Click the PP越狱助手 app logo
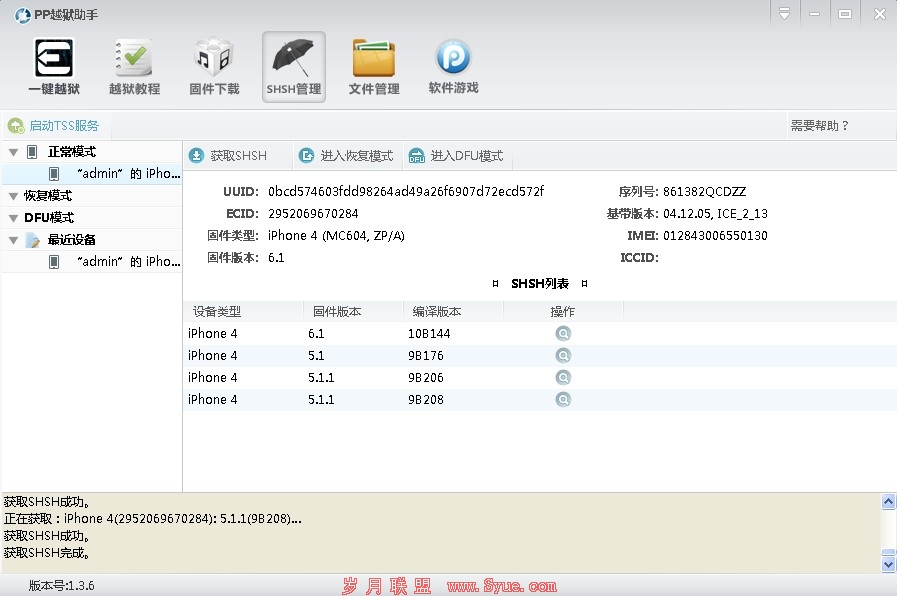The image size is (897, 596). point(22,15)
